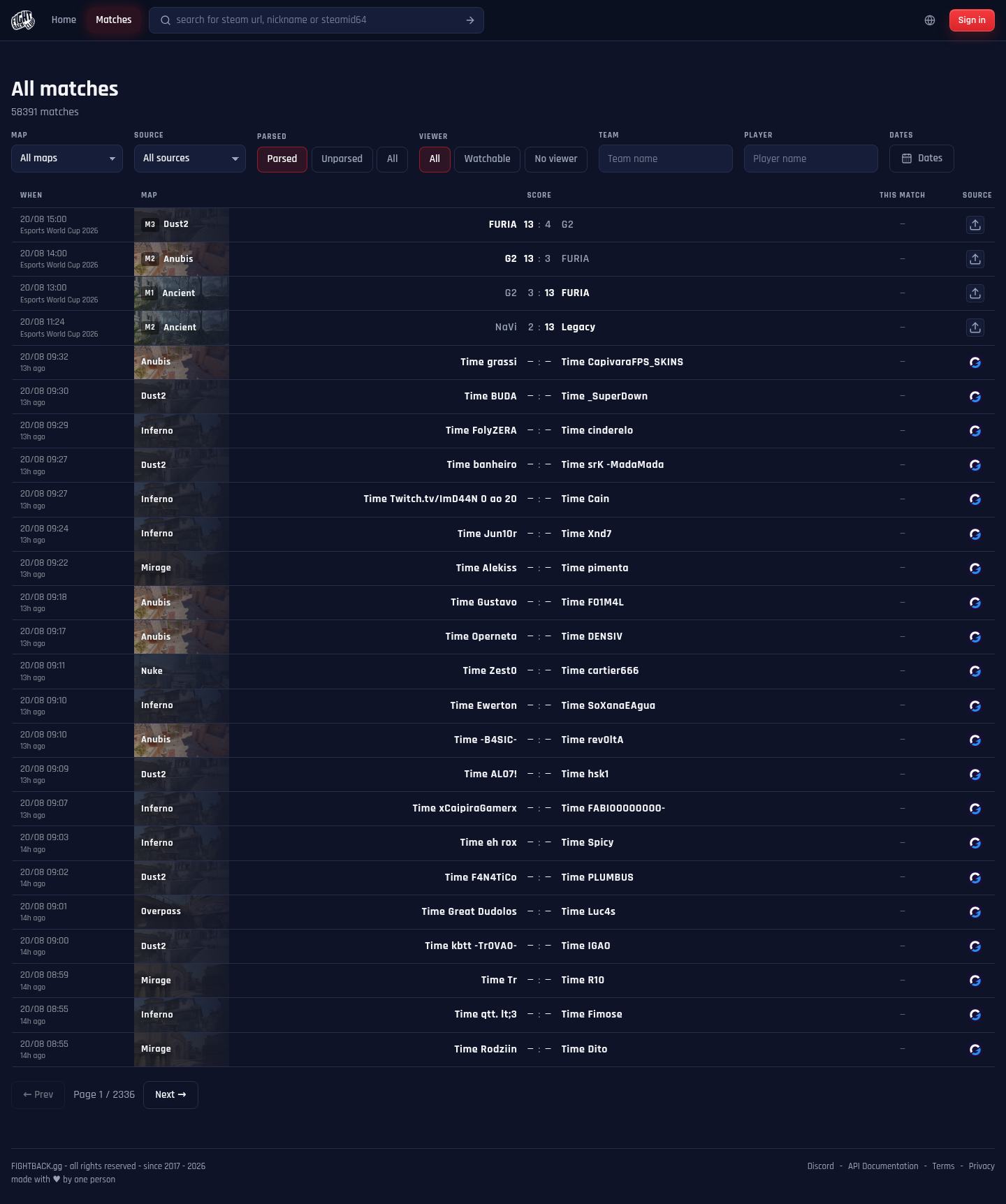This screenshot has height=1204, width=1006.
Task: Open the Privacy footer link
Action: pos(982,1166)
